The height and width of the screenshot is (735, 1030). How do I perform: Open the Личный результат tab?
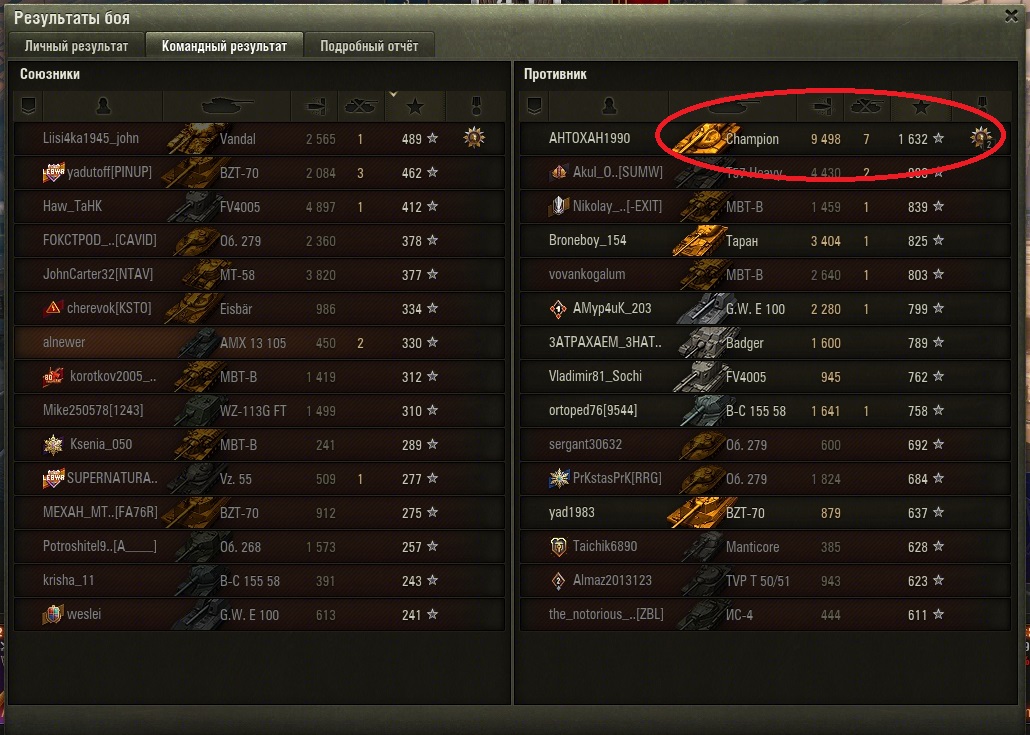coord(76,46)
